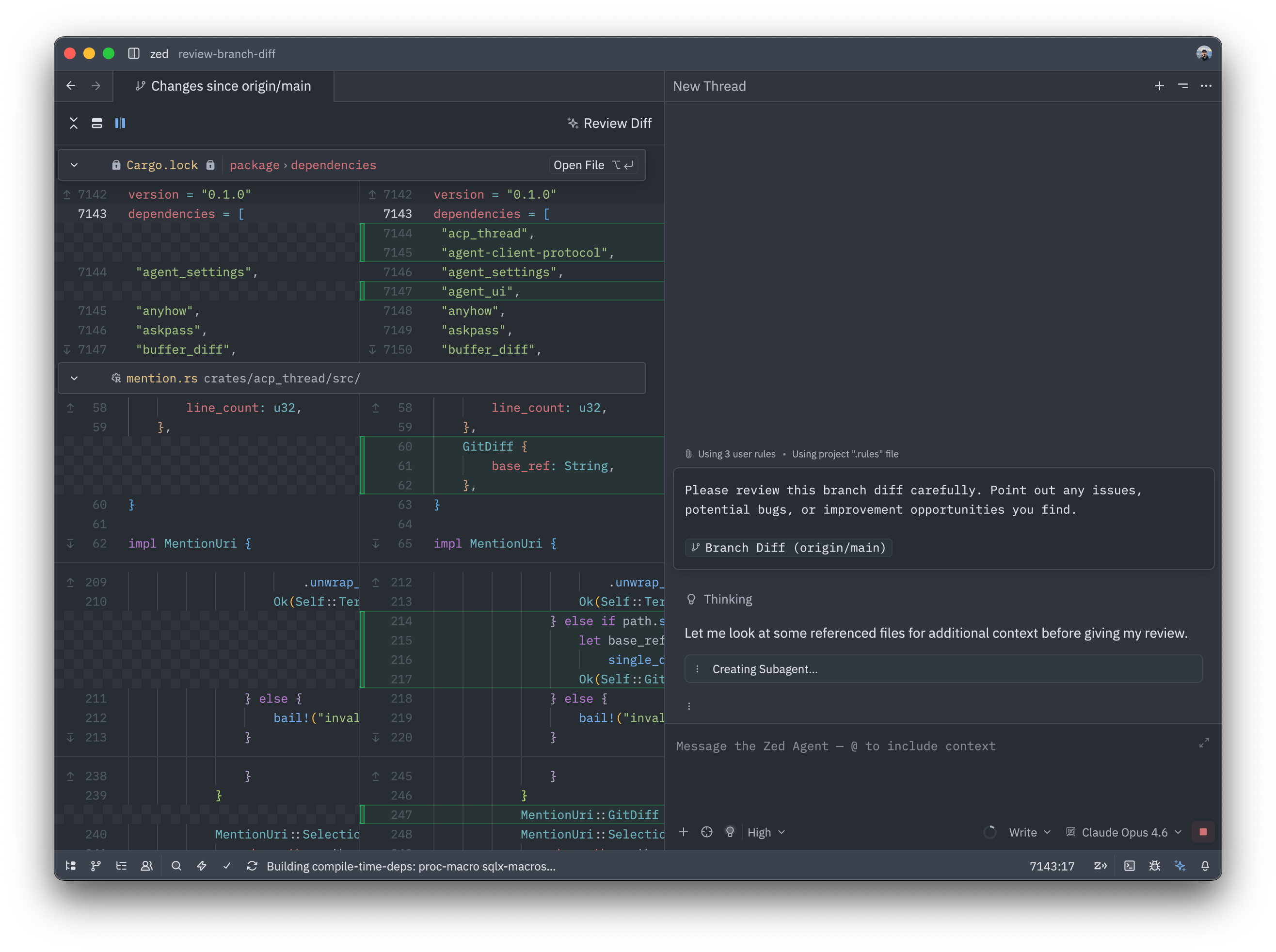The width and height of the screenshot is (1276, 952).
Task: Click the stop generation red button
Action: click(1203, 832)
